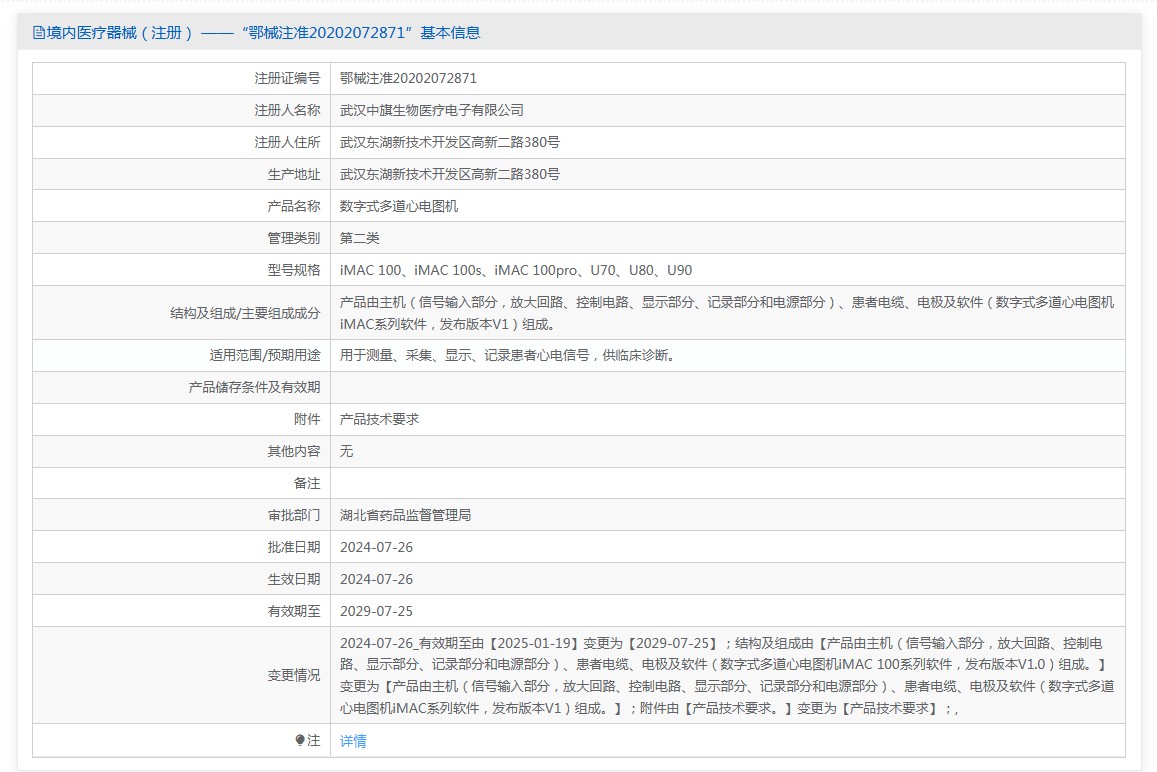
Task: Click product name 数字式多道心电图机 cell
Action: click(x=399, y=206)
